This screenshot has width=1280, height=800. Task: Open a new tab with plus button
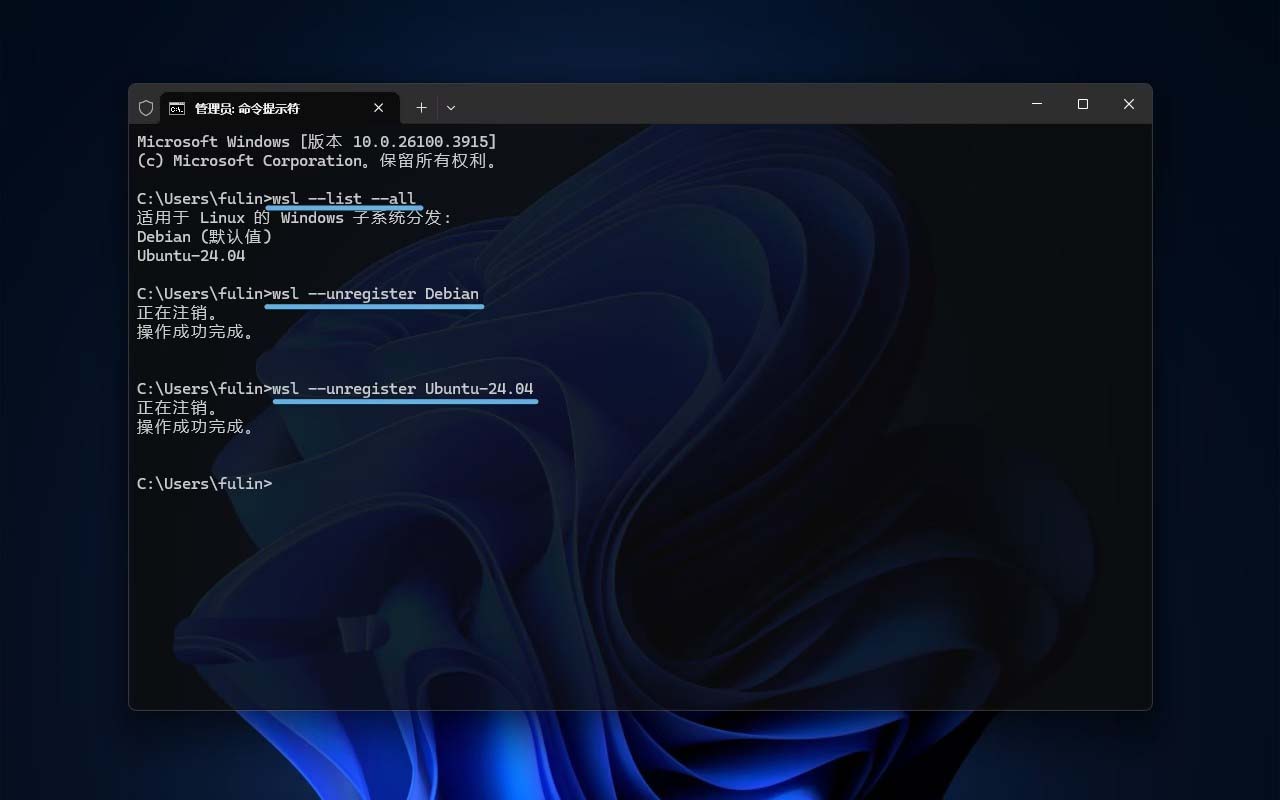[421, 108]
